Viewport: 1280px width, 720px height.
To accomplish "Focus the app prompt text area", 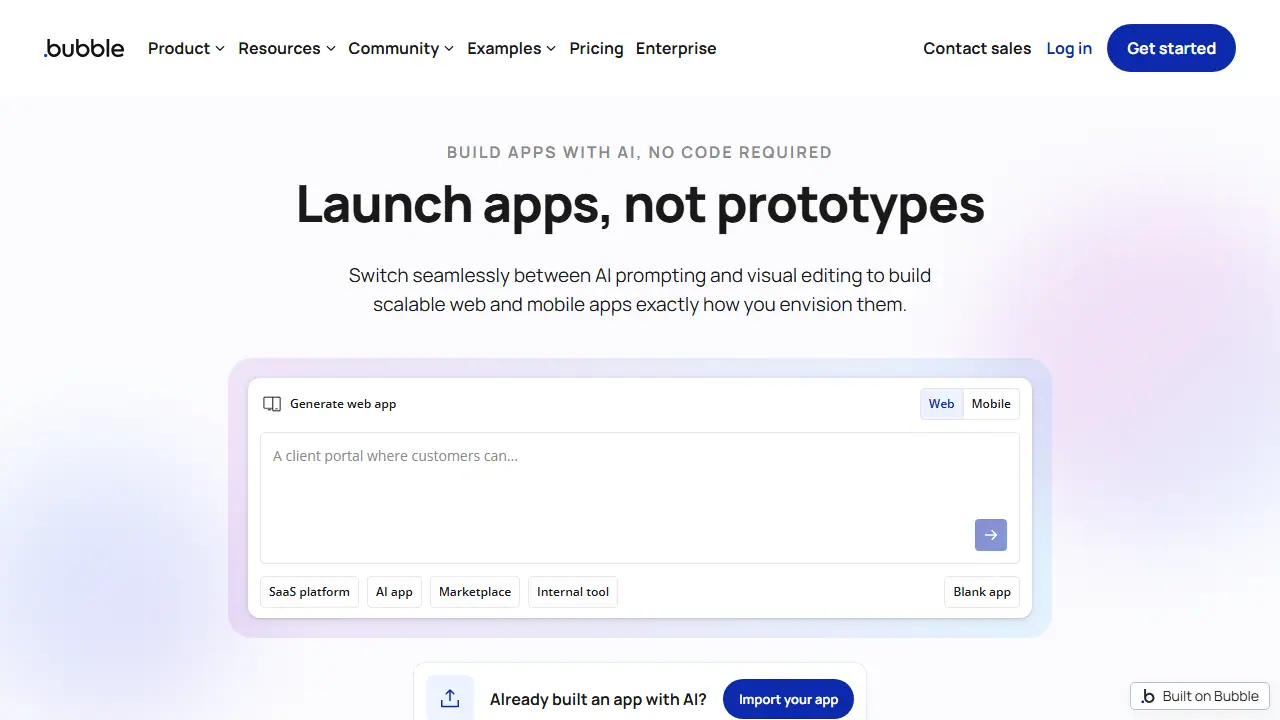I will coord(640,498).
